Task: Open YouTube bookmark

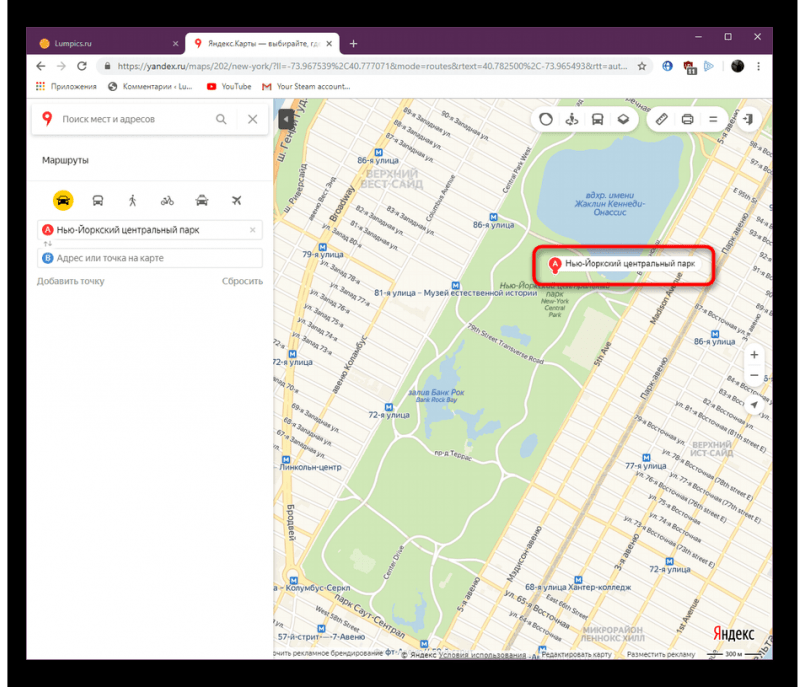Action: click(x=229, y=87)
